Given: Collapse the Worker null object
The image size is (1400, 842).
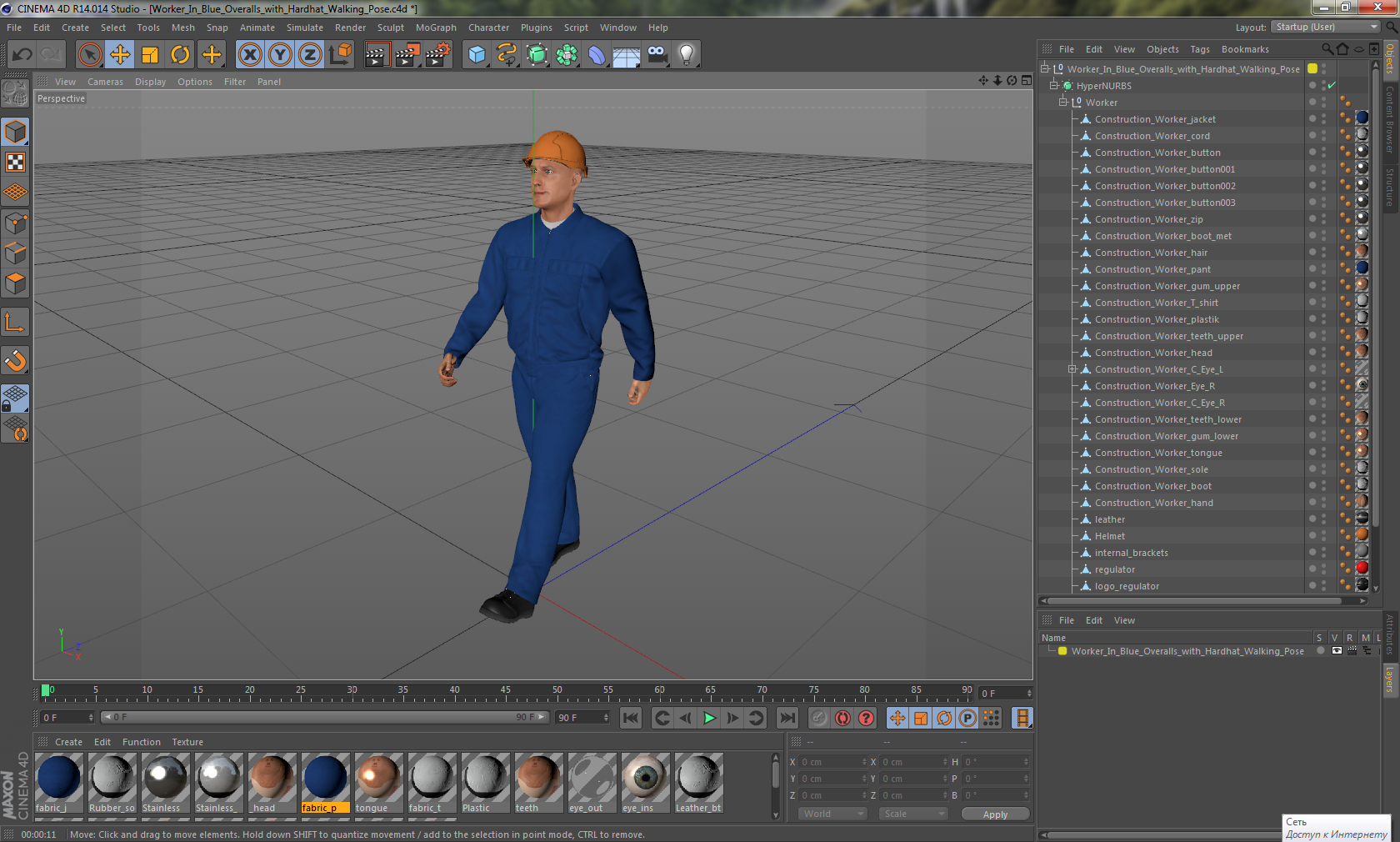Looking at the screenshot, I should coord(1063,103).
